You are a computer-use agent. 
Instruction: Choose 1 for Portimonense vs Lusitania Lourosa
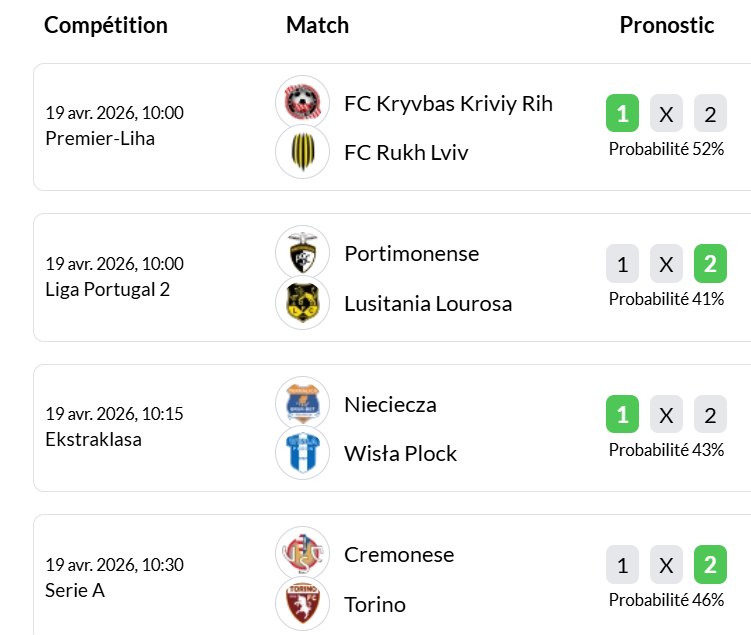pos(622,264)
